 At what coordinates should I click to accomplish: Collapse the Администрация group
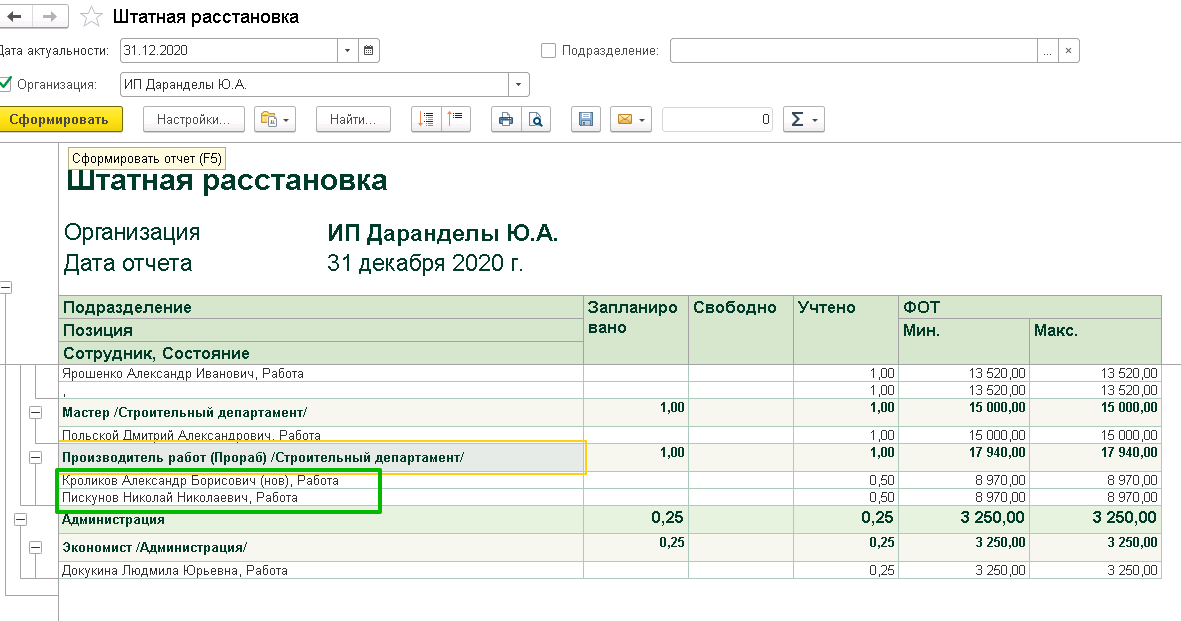pos(20,519)
